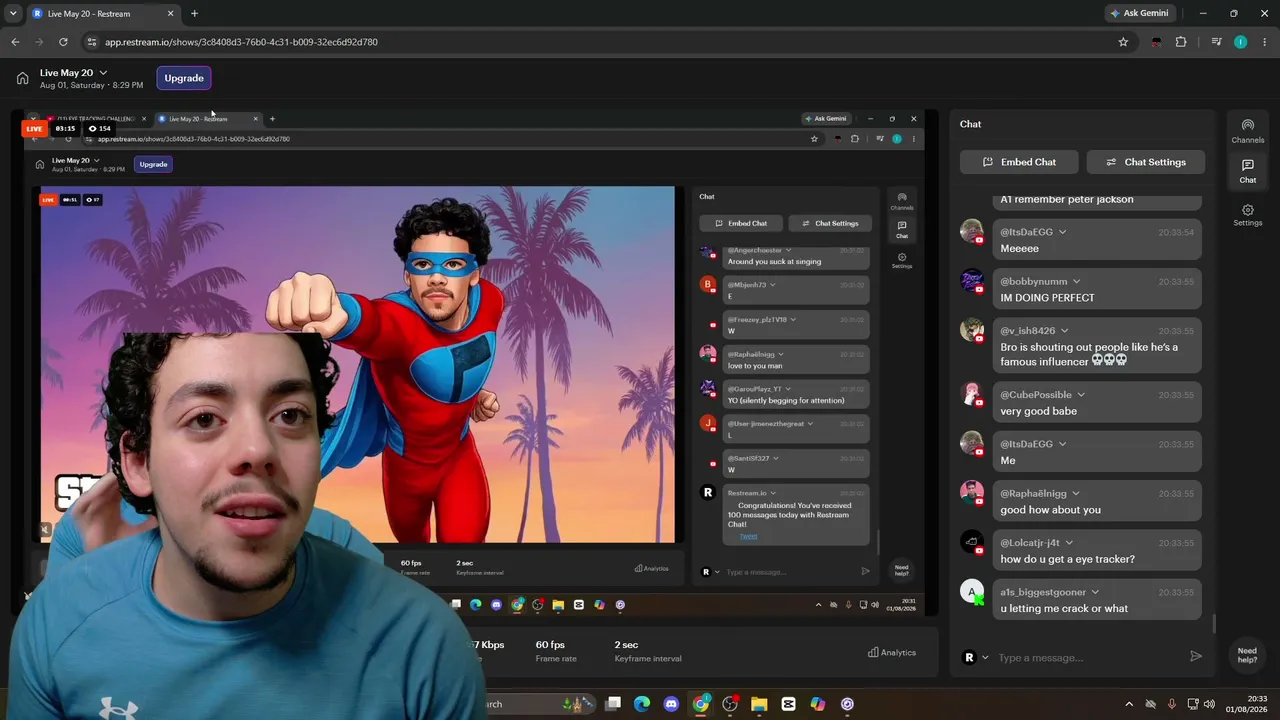Open Task View on the taskbar
Image resolution: width=1280 pixels, height=720 pixels.
coord(613,704)
